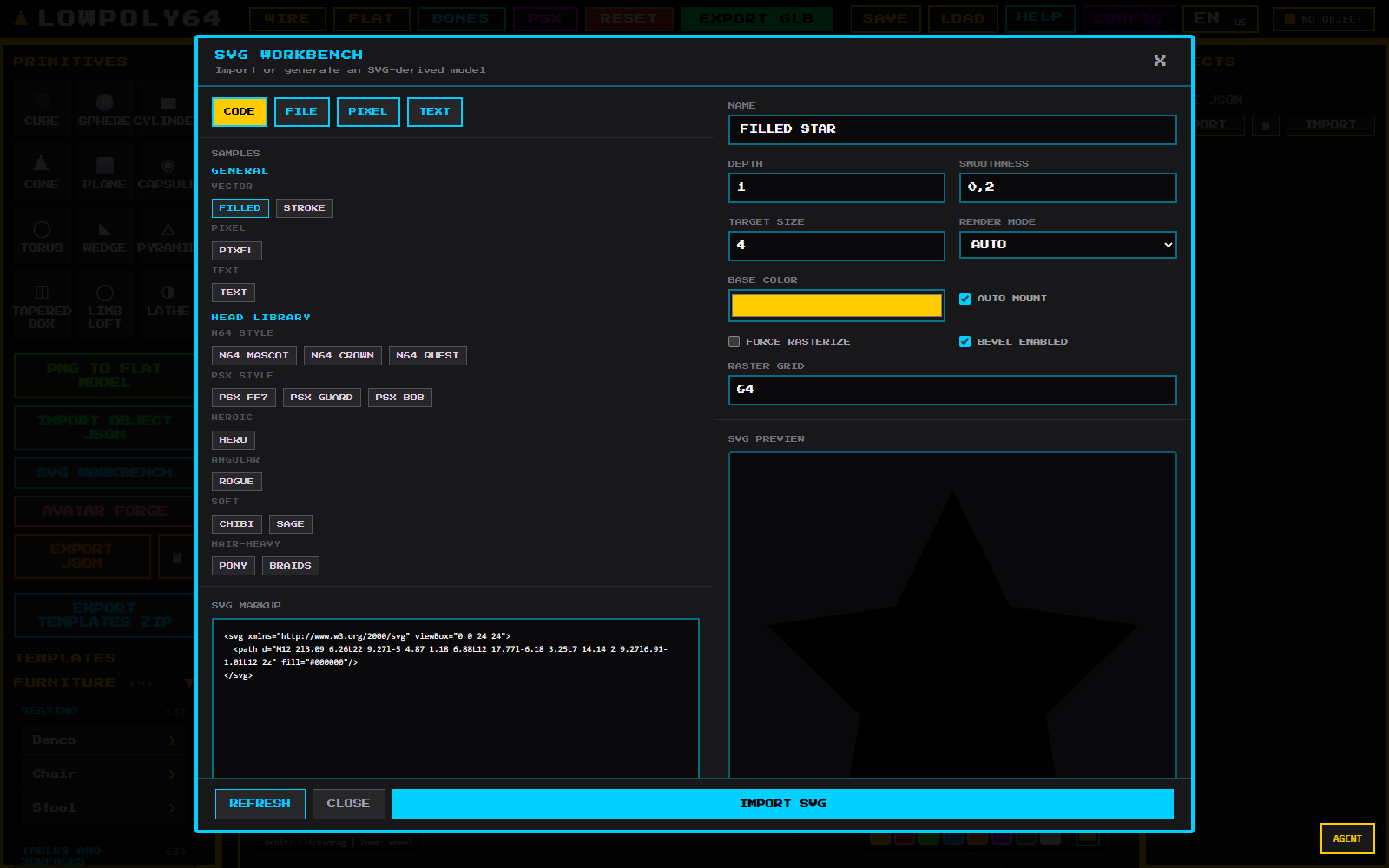The height and width of the screenshot is (868, 1389).
Task: Select the SAGE soft sample
Action: pos(290,524)
